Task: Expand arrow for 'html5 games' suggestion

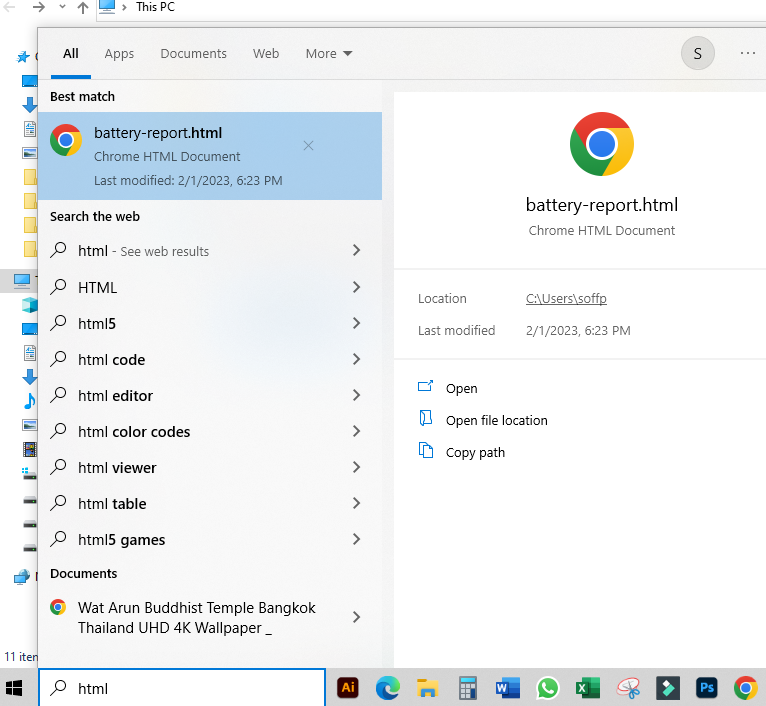Action: click(357, 540)
